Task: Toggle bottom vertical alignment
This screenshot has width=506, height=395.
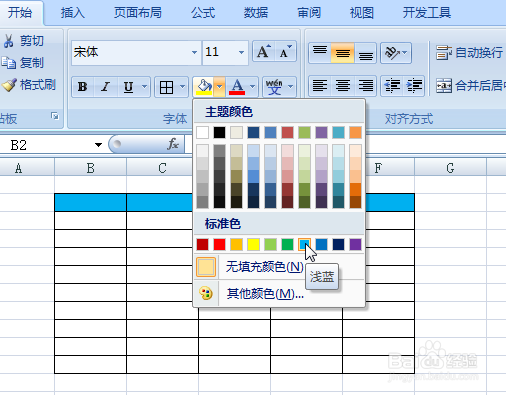Action: [x=365, y=53]
